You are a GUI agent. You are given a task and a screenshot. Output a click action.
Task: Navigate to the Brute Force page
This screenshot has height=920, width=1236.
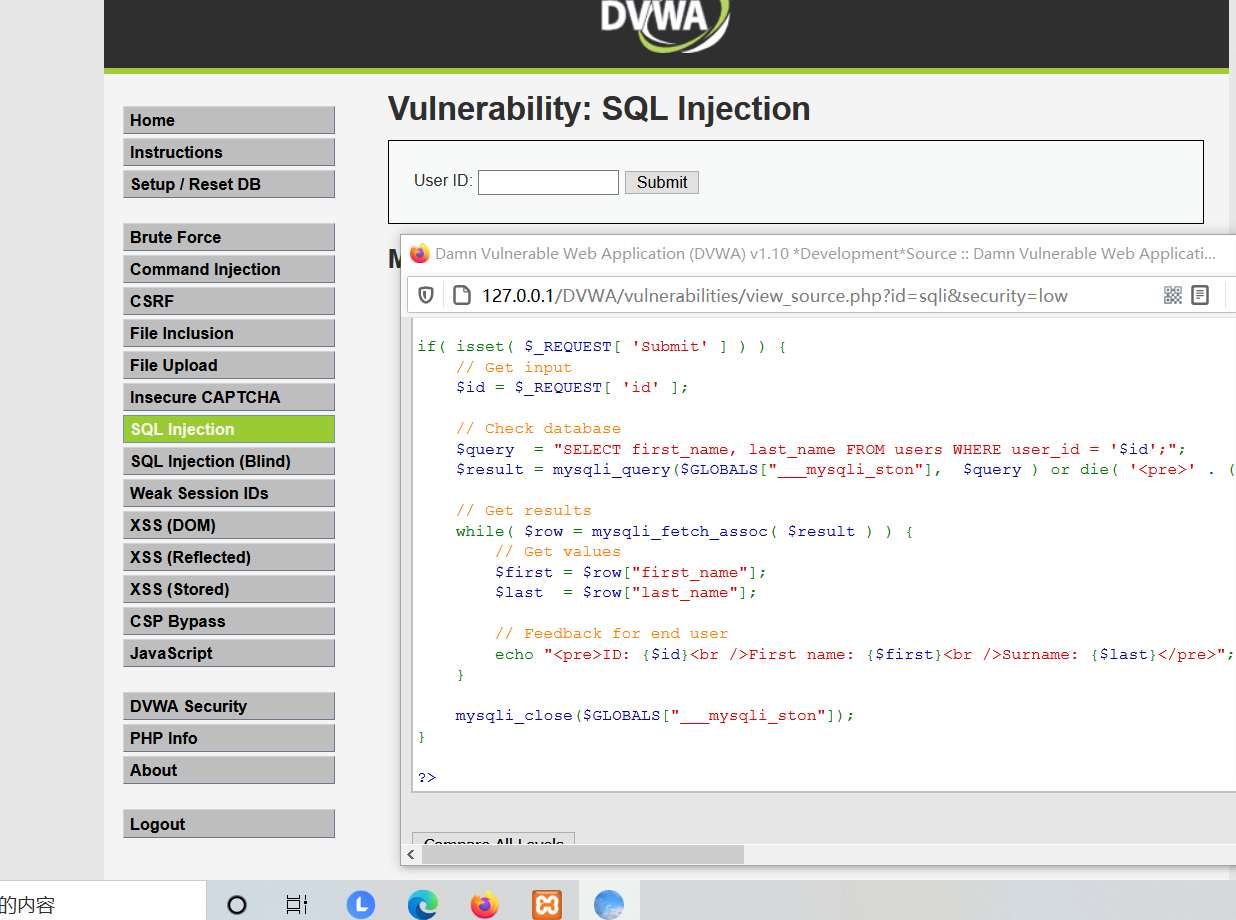pyautogui.click(x=228, y=236)
